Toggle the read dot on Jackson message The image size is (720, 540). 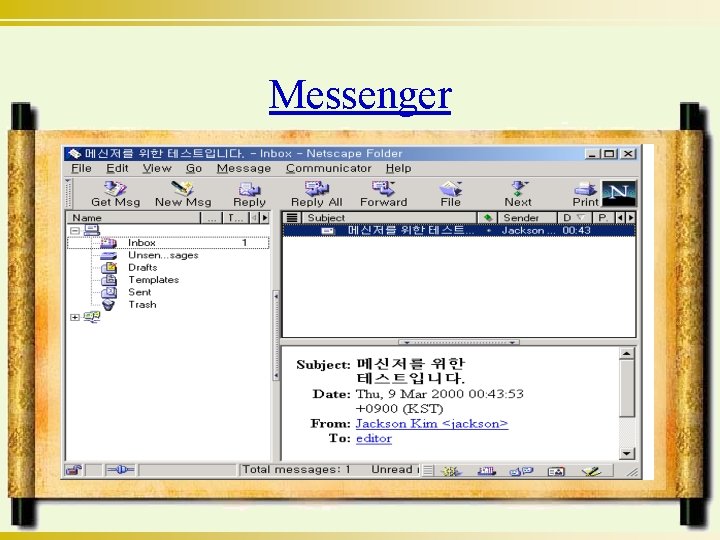tap(489, 231)
